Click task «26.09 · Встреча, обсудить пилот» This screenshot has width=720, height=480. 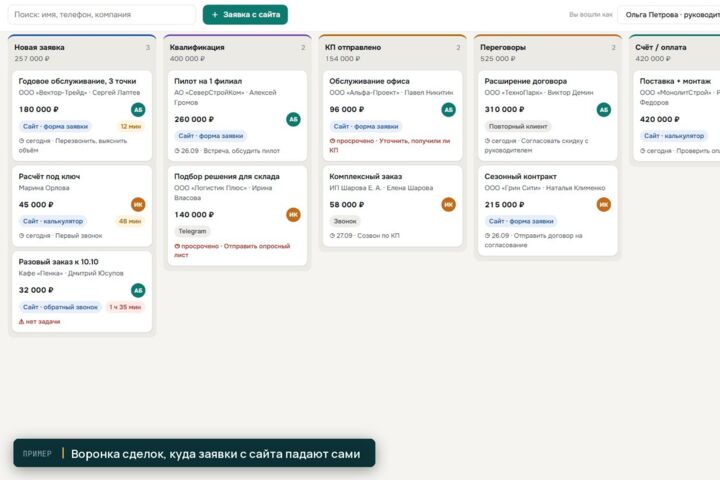tap(227, 151)
